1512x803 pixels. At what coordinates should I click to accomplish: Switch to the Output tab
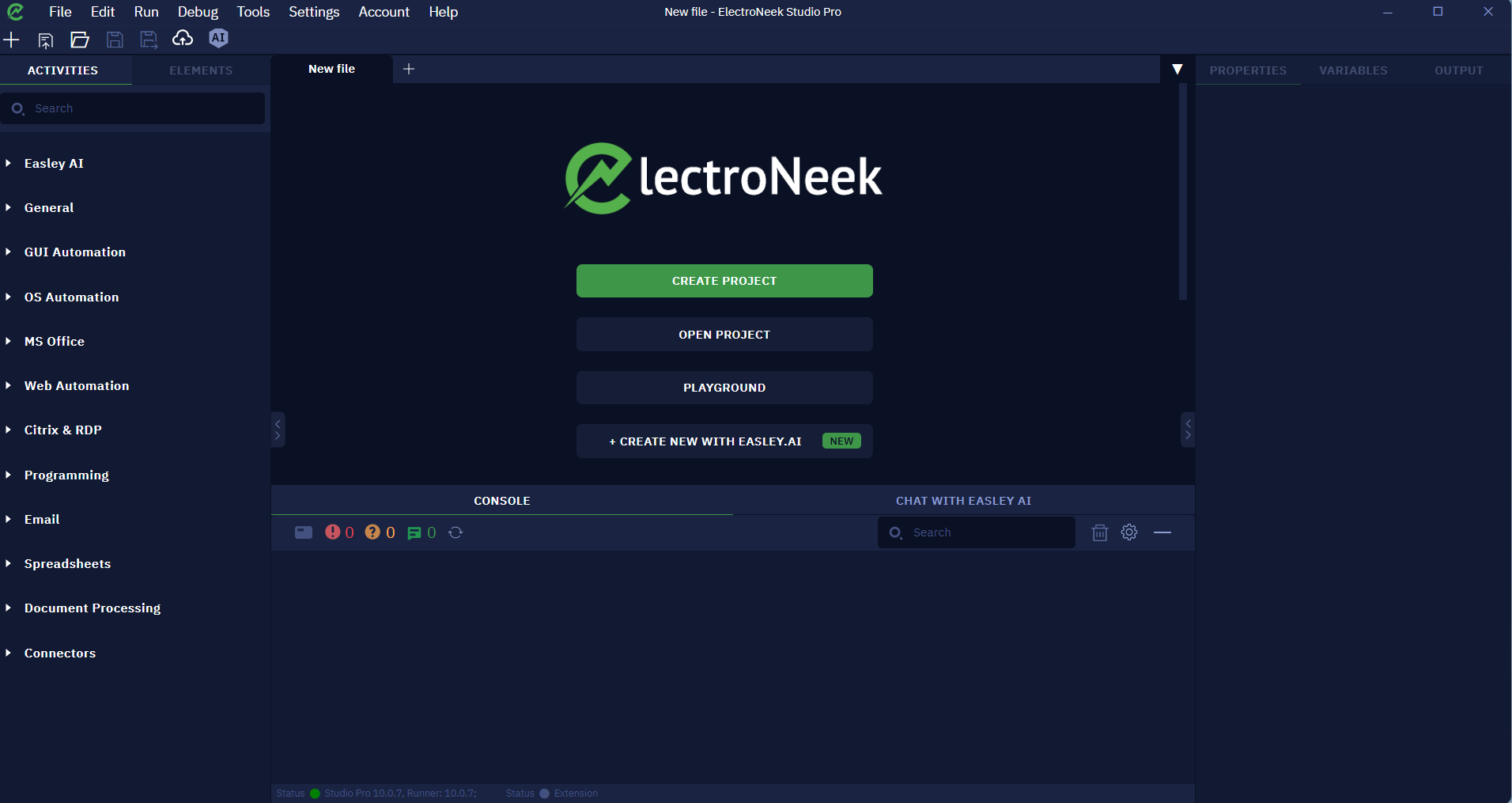point(1459,70)
